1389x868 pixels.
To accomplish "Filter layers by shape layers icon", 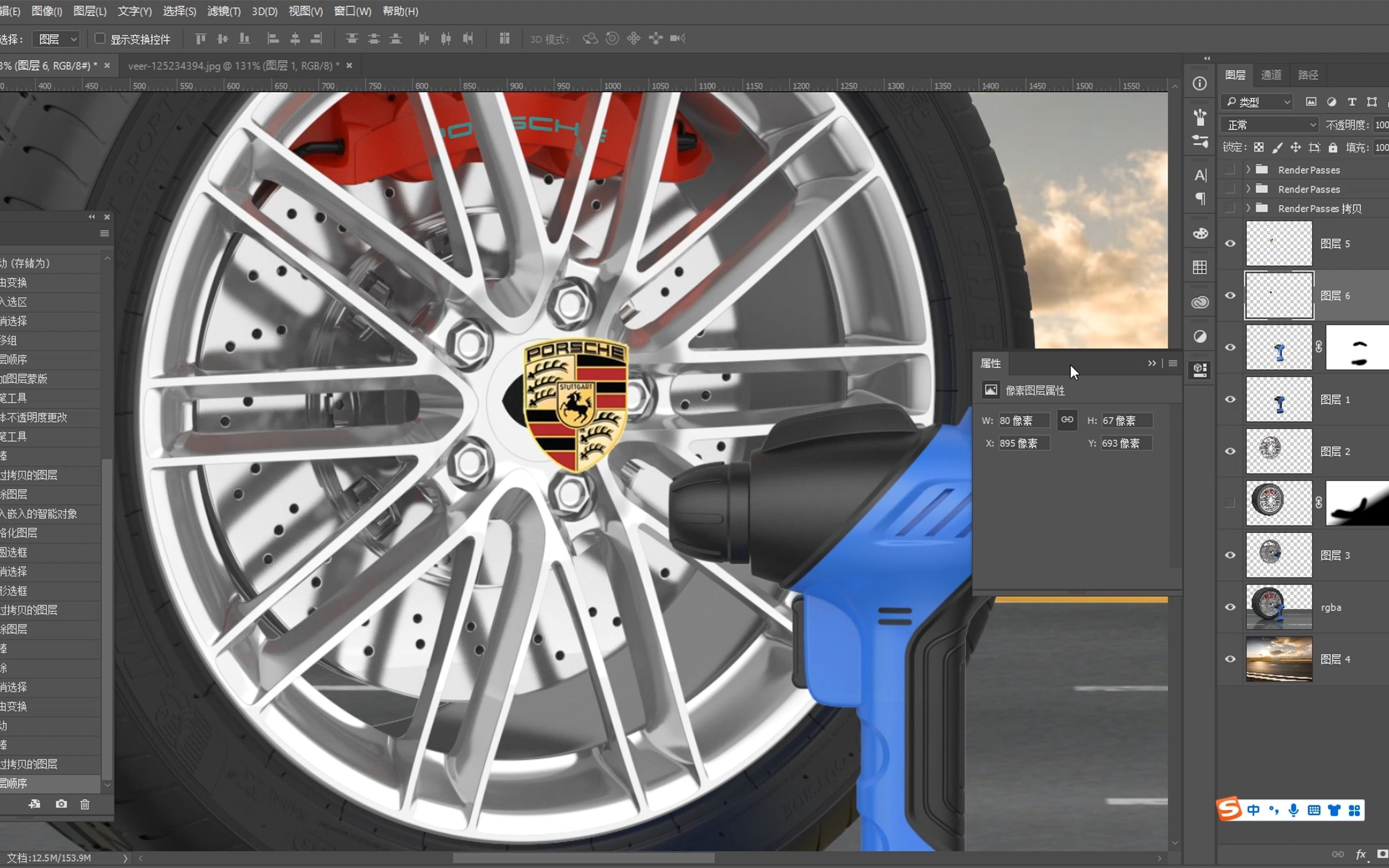I will pos(1372,102).
